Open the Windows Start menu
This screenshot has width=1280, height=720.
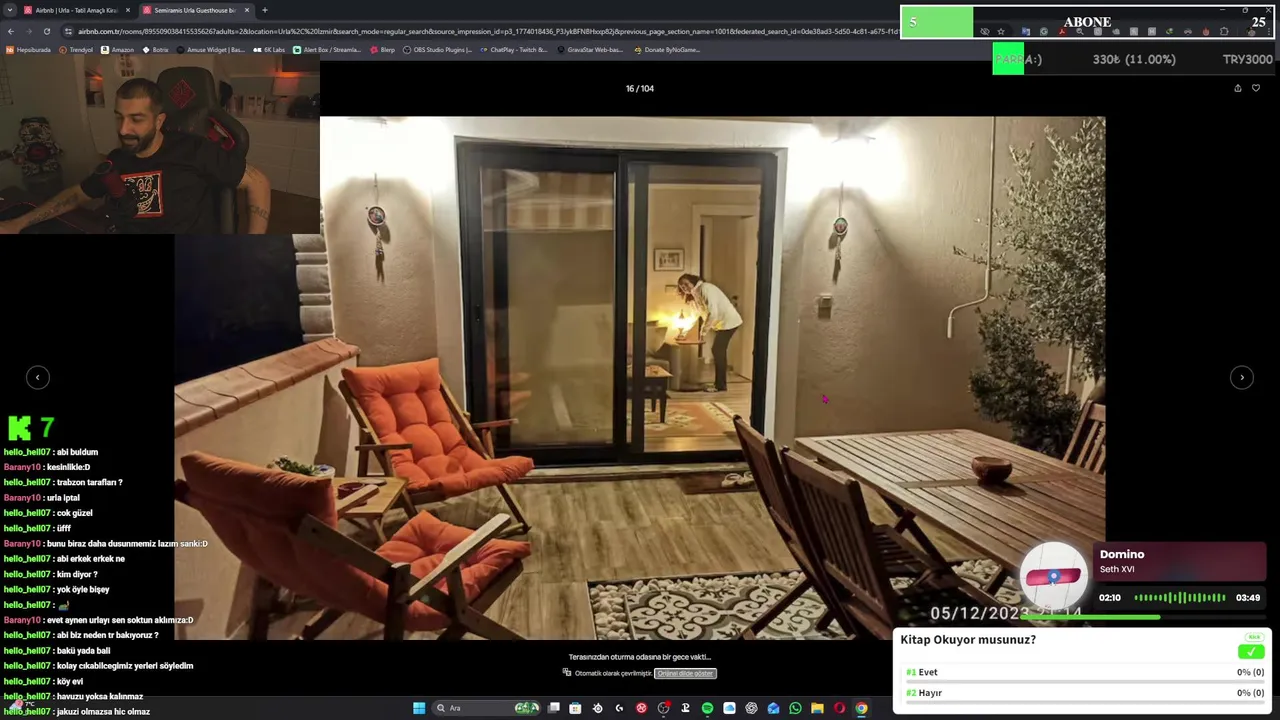419,708
